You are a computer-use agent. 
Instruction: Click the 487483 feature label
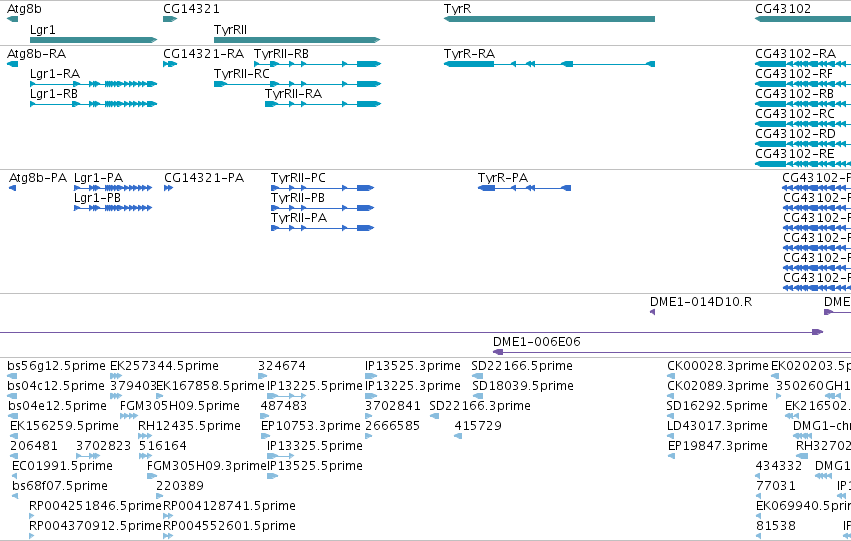click(x=284, y=406)
